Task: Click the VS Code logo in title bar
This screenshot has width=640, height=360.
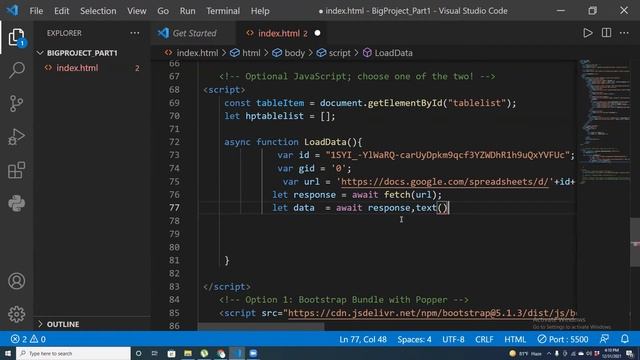Action: click(x=12, y=10)
